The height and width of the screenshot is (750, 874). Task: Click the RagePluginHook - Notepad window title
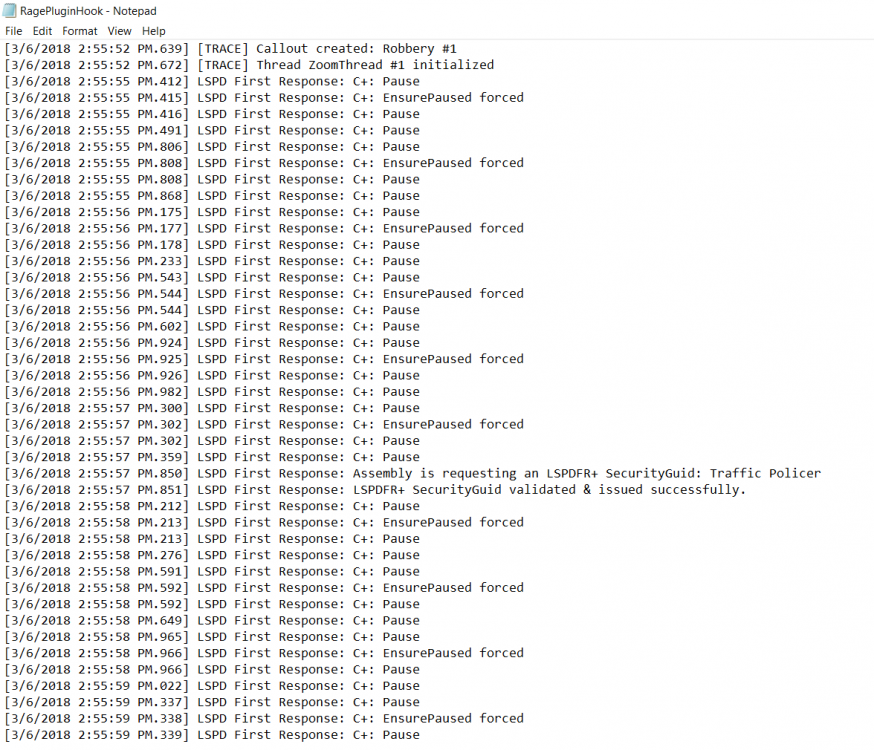(x=88, y=11)
